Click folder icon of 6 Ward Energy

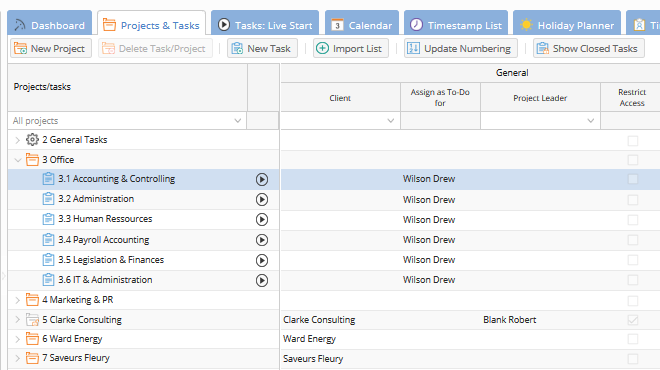click(32, 338)
